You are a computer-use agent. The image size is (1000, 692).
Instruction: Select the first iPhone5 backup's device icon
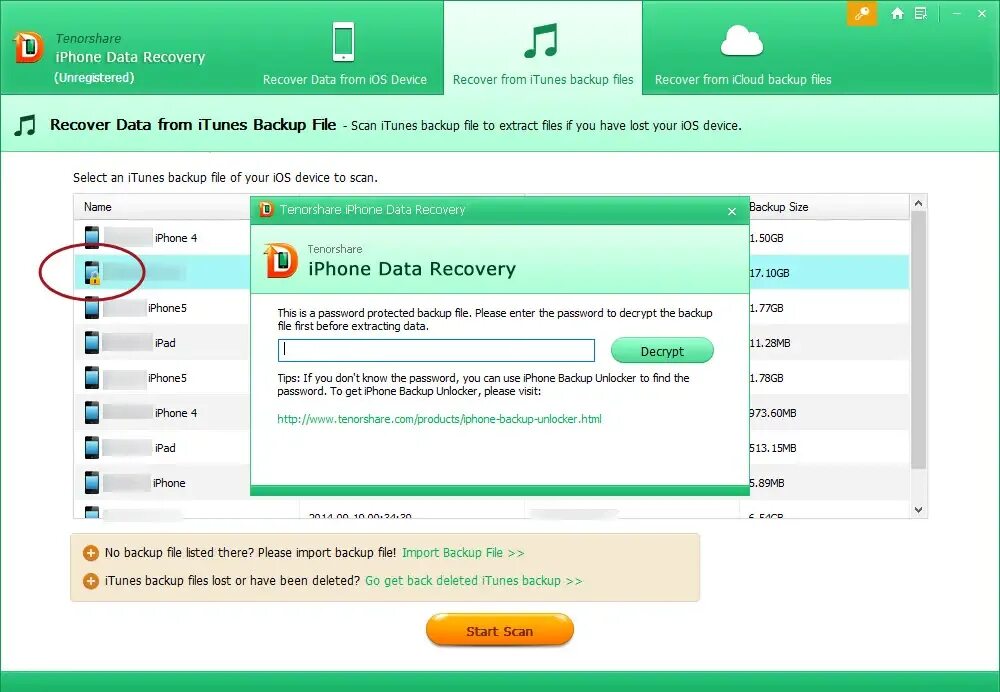click(x=92, y=307)
